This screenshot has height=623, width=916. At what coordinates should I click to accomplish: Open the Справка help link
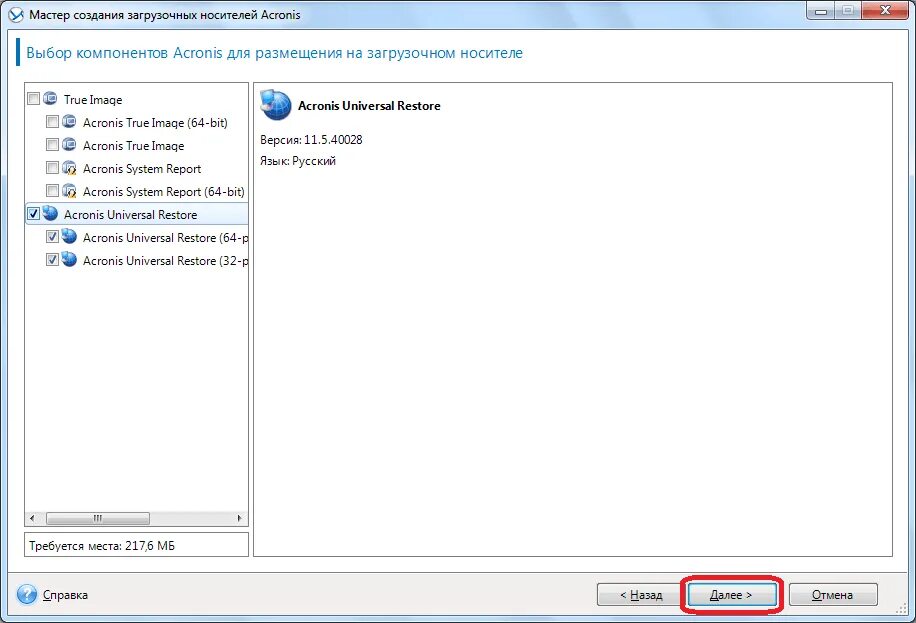(x=65, y=595)
